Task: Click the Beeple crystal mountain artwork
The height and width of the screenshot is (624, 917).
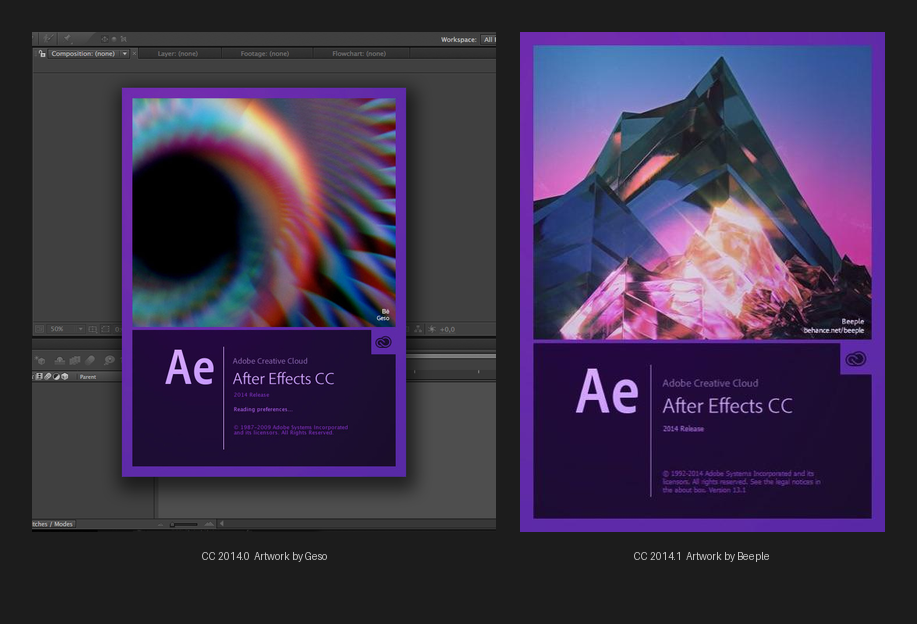Action: (x=702, y=192)
